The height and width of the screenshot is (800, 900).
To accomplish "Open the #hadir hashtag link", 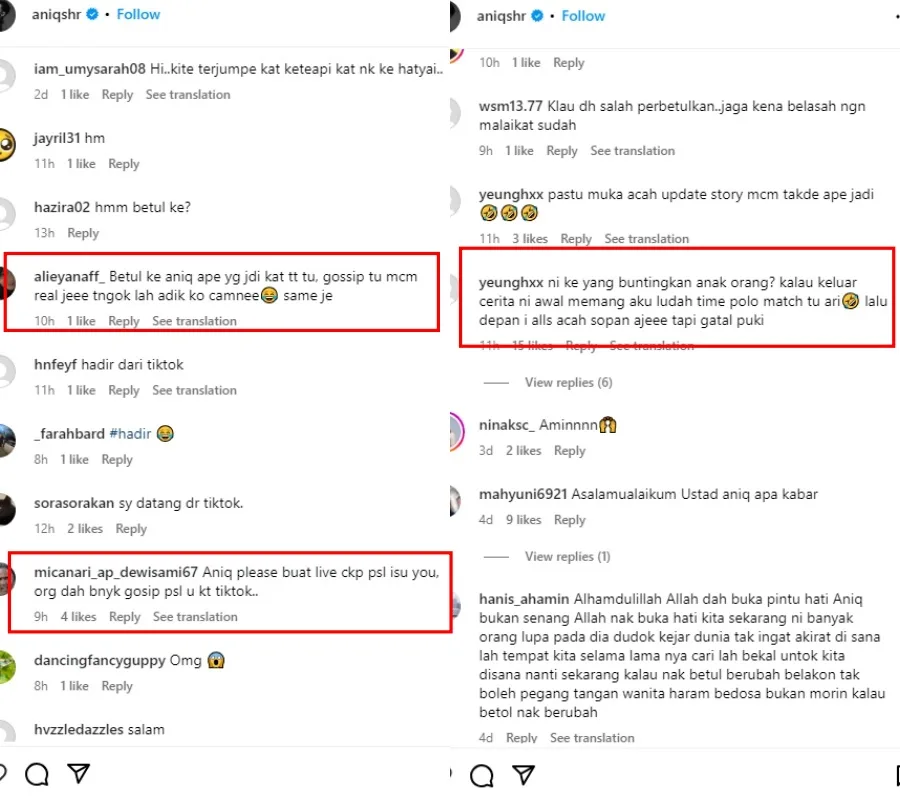I will [x=130, y=434].
